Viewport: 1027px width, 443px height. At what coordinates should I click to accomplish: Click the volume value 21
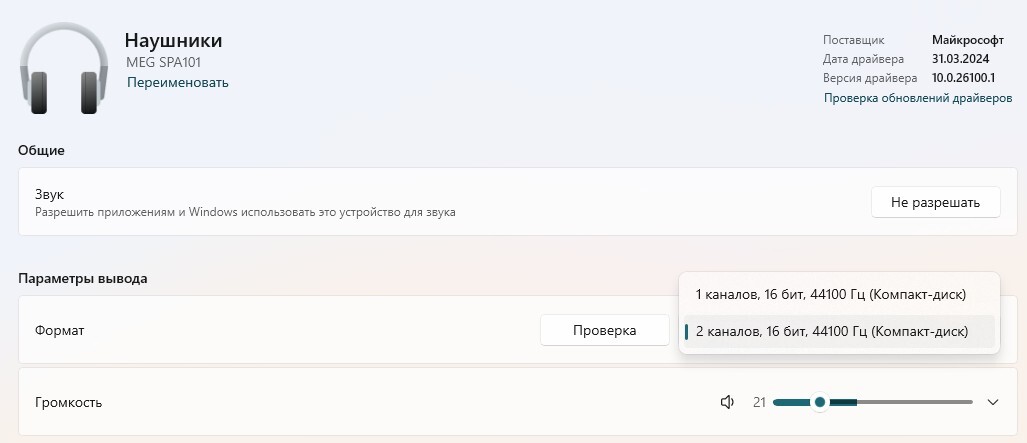759,402
